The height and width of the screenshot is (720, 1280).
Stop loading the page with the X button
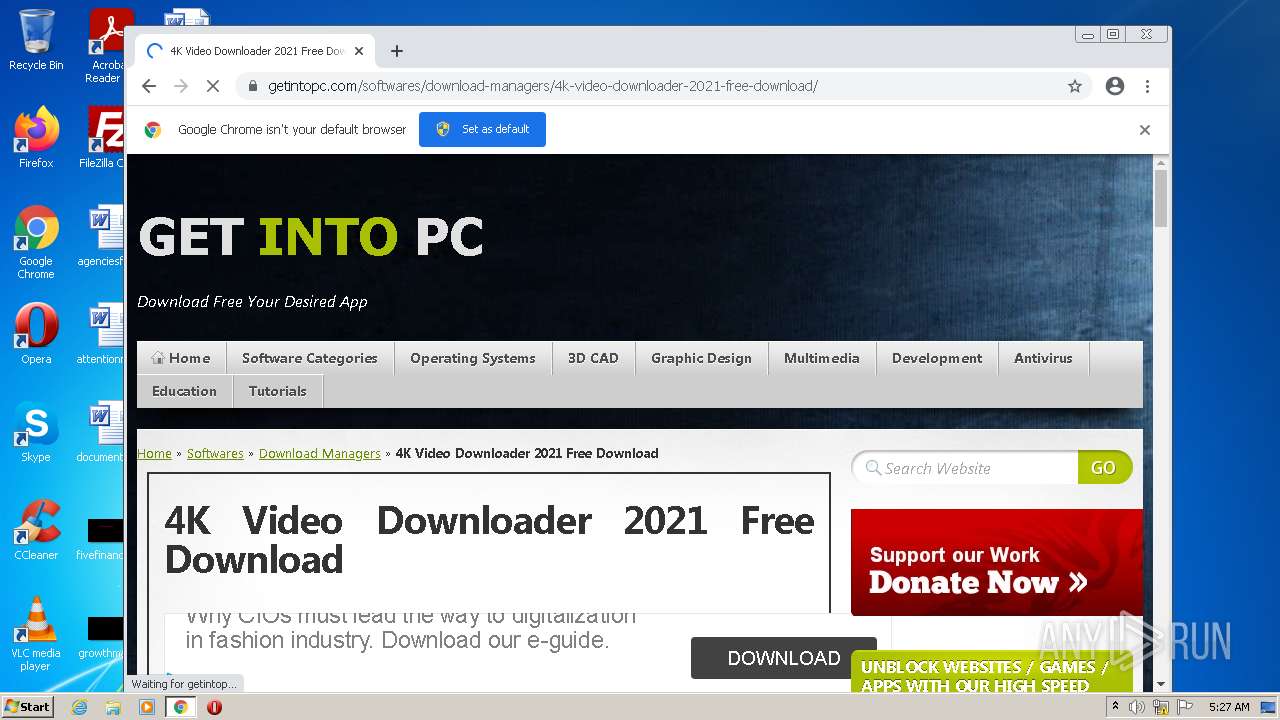click(x=212, y=86)
